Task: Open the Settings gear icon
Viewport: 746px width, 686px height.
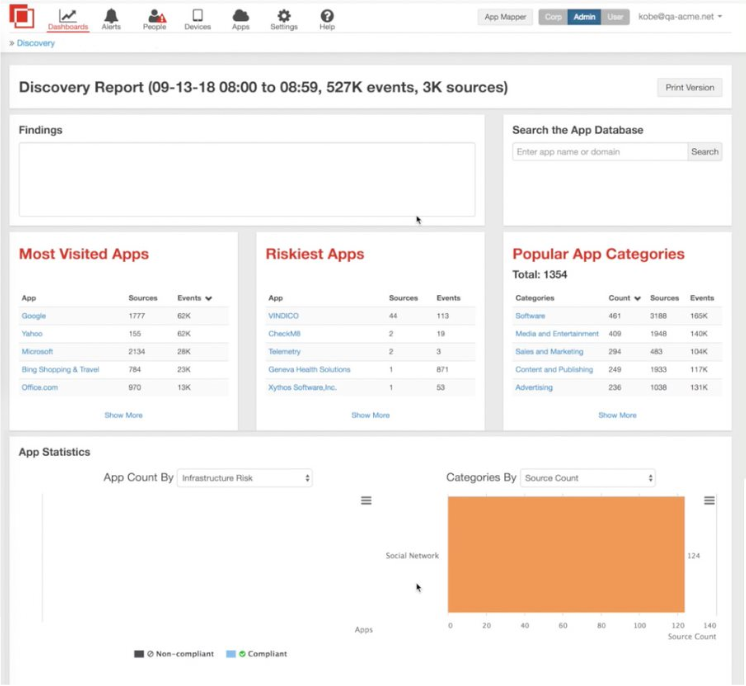Action: (284, 20)
